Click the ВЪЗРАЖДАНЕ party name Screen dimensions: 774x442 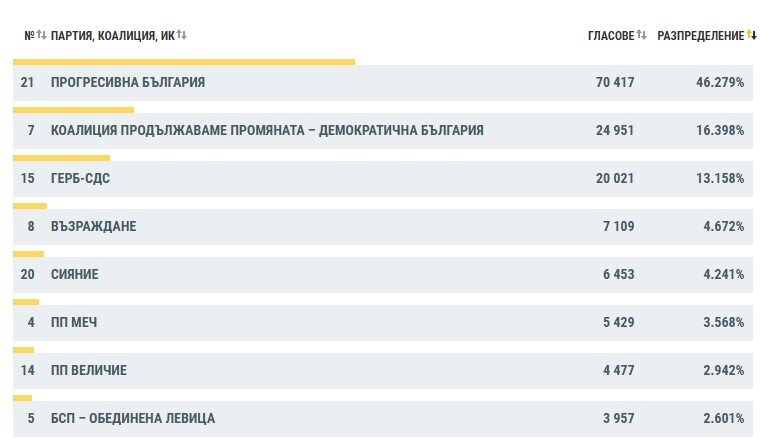94,226
